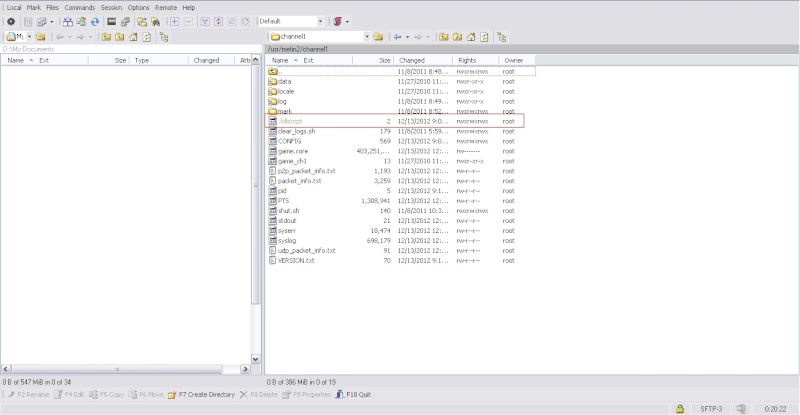Go to local home directory icon
800x415 pixels.
click(x=133, y=37)
